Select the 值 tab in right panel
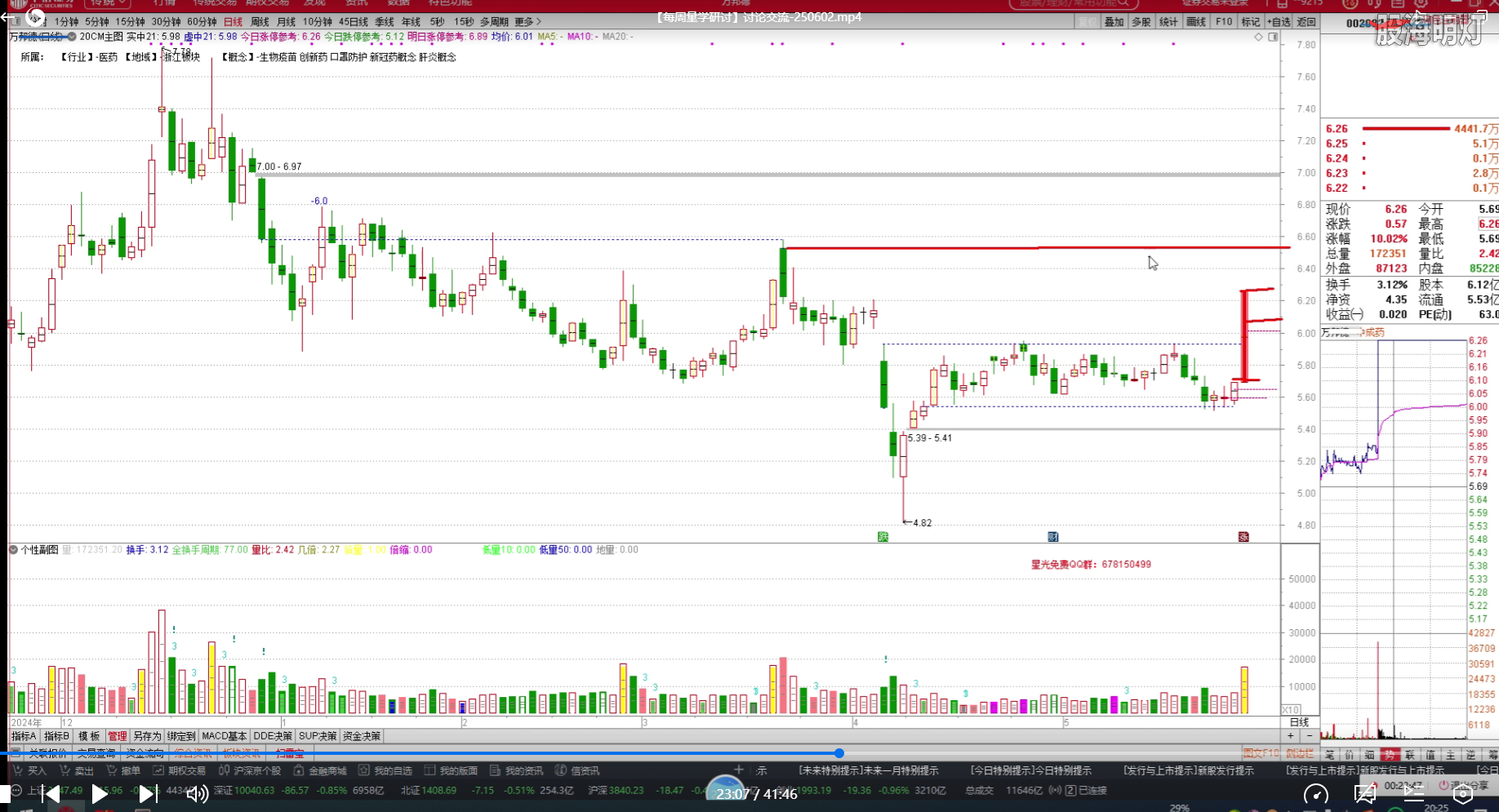The height and width of the screenshot is (812, 1499). [1430, 755]
